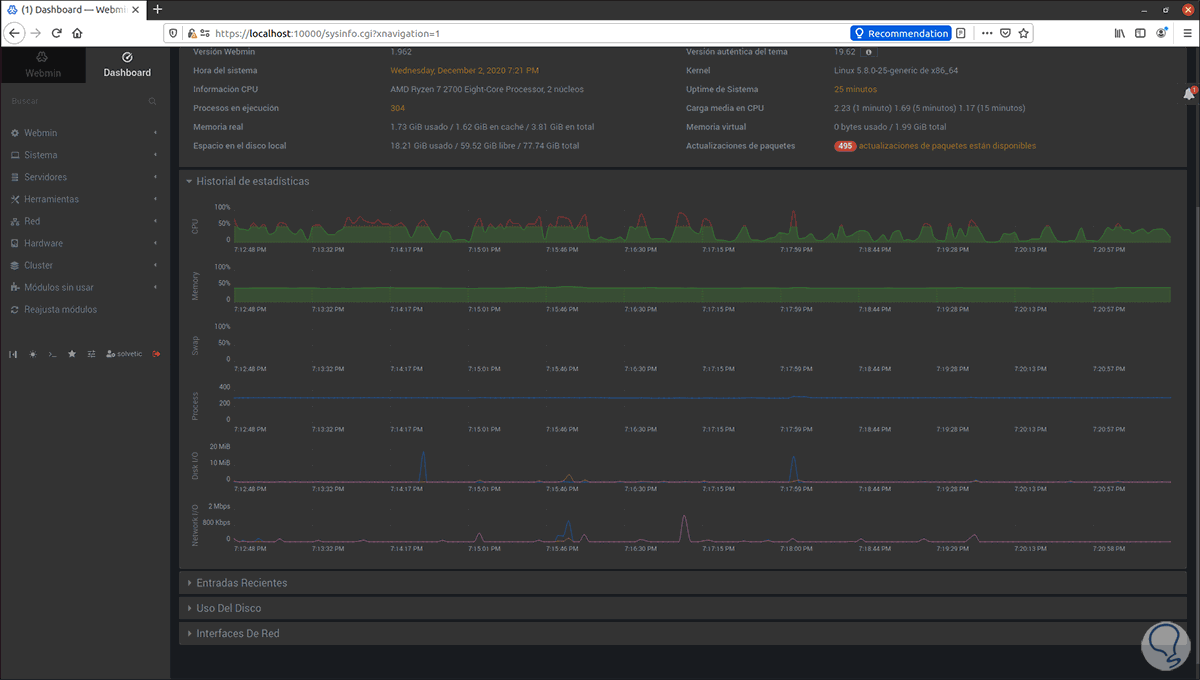Click Reajusta módulos in sidebar
Screen dimensions: 1200x680
[x=60, y=309]
